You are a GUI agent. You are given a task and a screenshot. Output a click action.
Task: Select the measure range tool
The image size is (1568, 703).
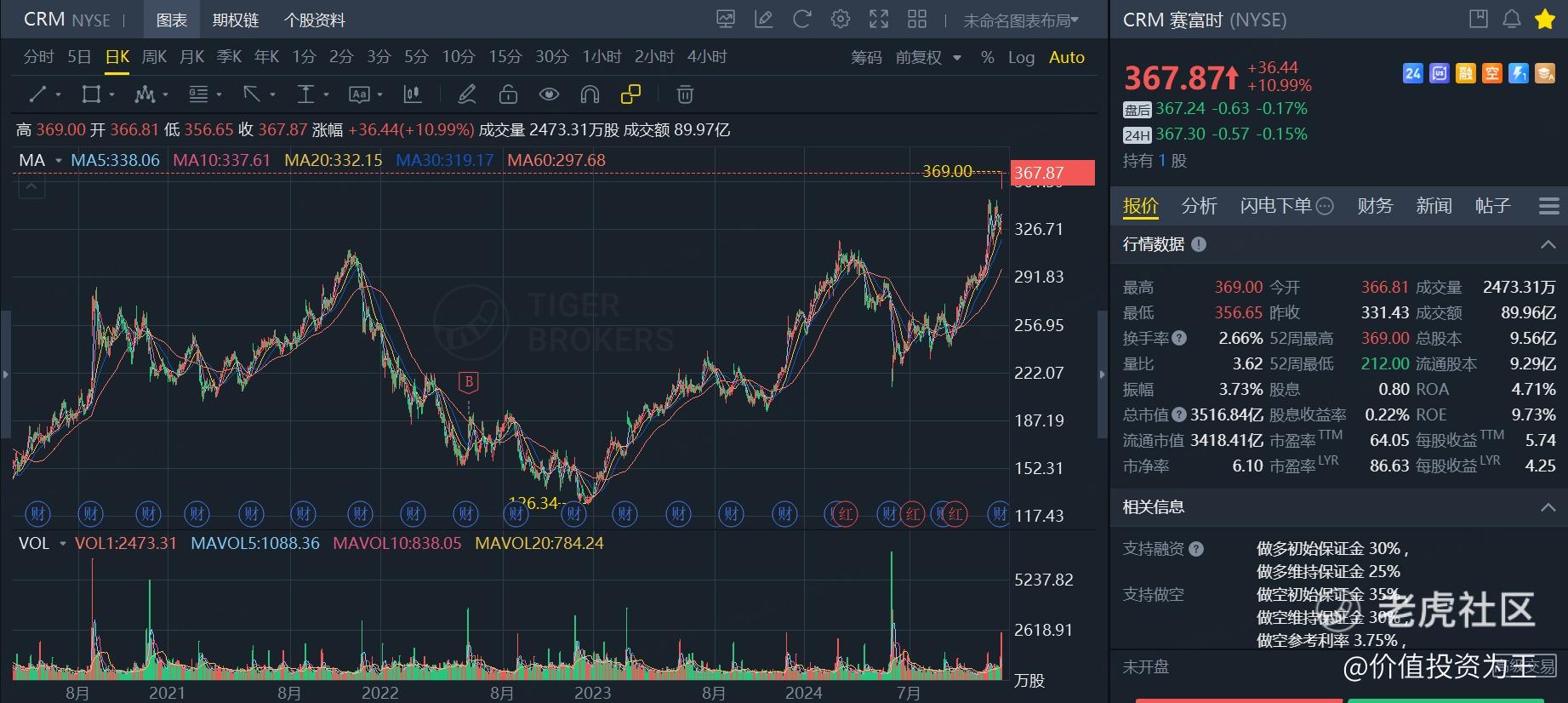pyautogui.click(x=305, y=94)
